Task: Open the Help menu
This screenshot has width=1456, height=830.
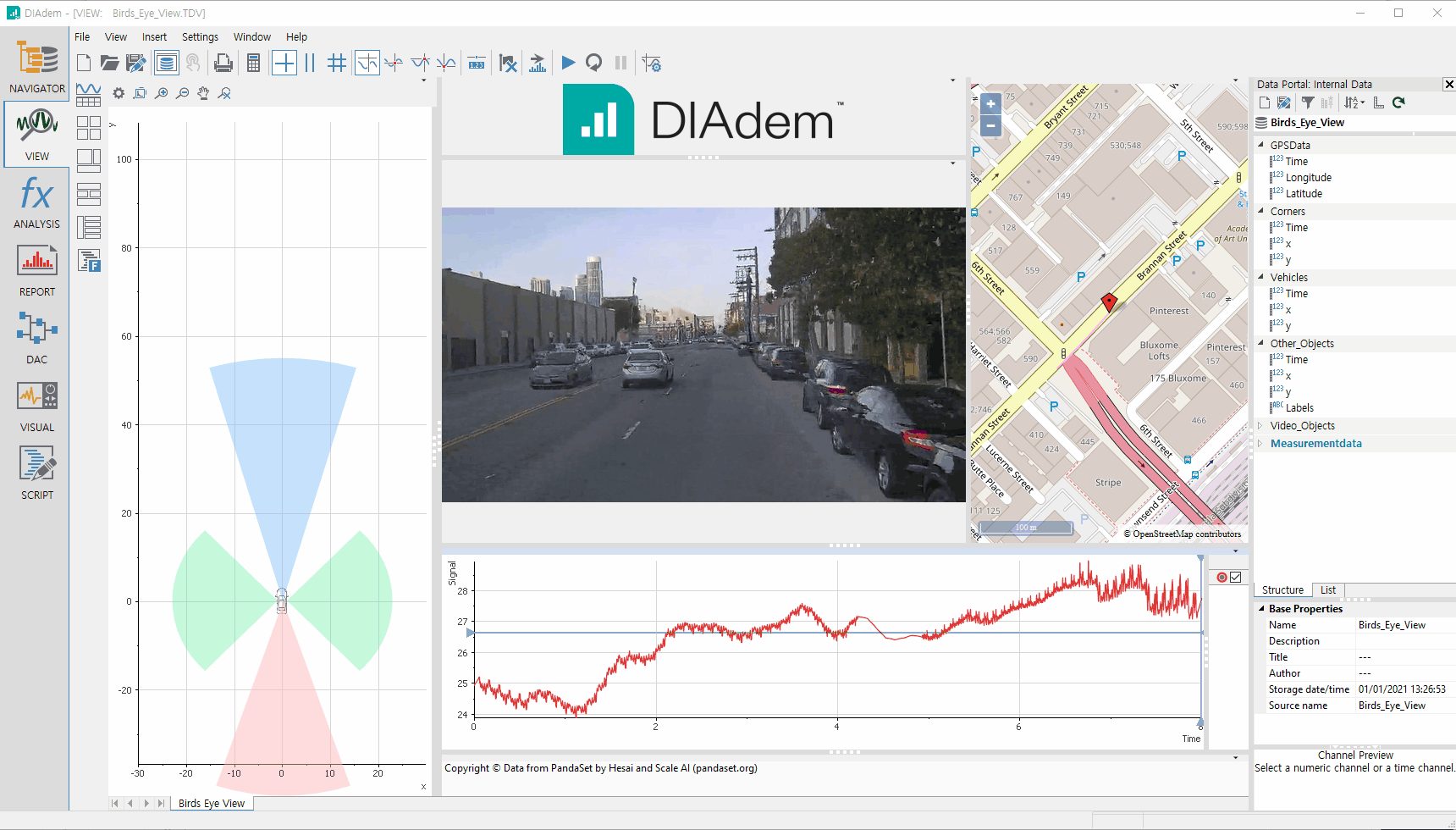Action: click(296, 37)
